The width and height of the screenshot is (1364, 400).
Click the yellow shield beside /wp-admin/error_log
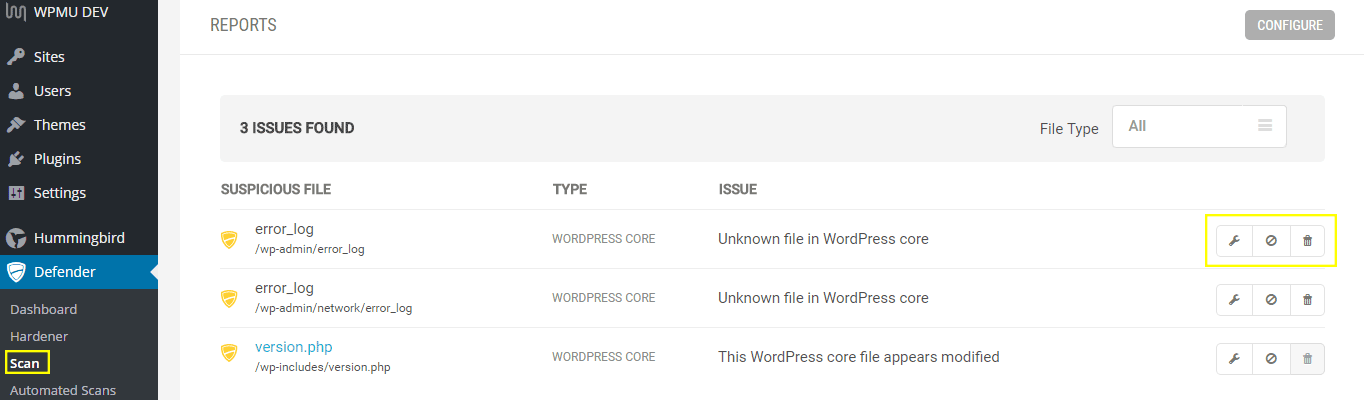click(229, 239)
